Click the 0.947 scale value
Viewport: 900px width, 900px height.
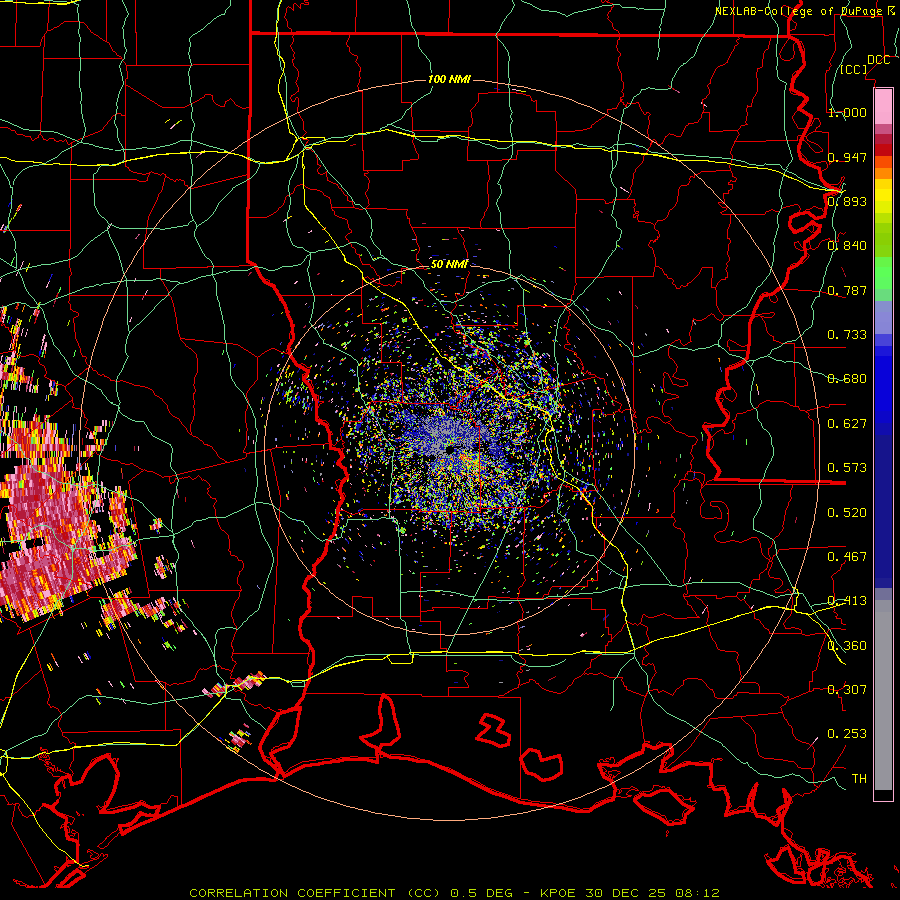click(847, 157)
